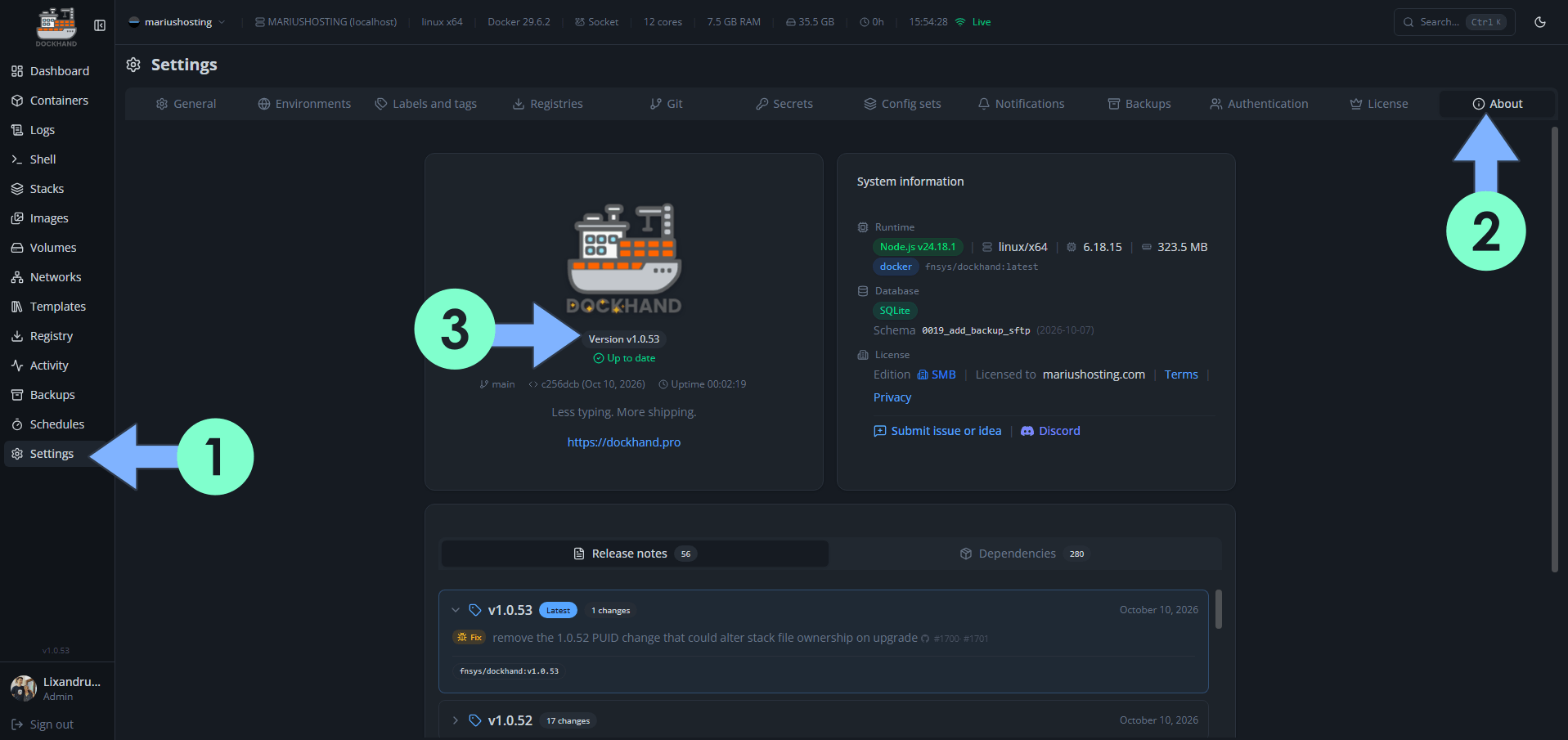The image size is (1568, 740).
Task: Toggle dark mode with the moon icon
Action: (1540, 22)
